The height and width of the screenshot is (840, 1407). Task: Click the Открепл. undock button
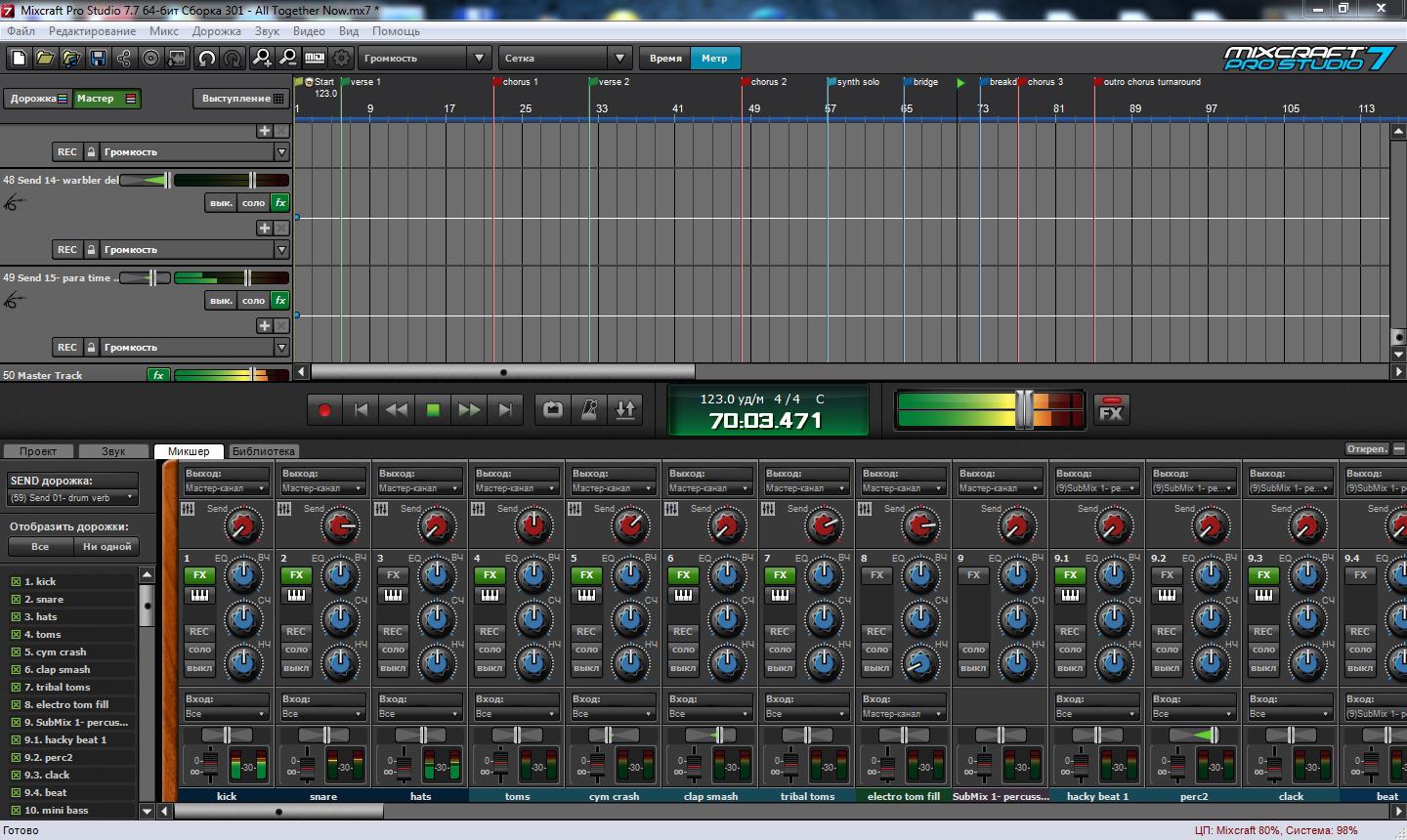[1367, 449]
